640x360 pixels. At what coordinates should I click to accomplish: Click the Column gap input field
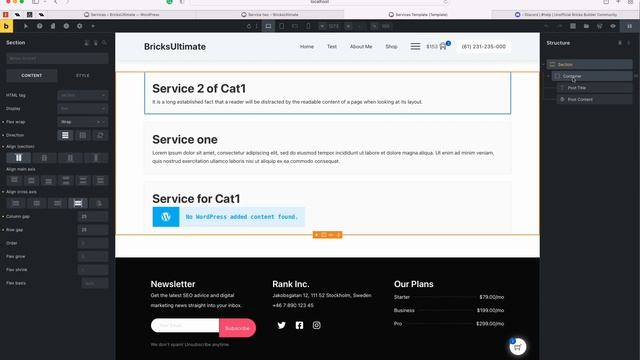click(x=93, y=217)
